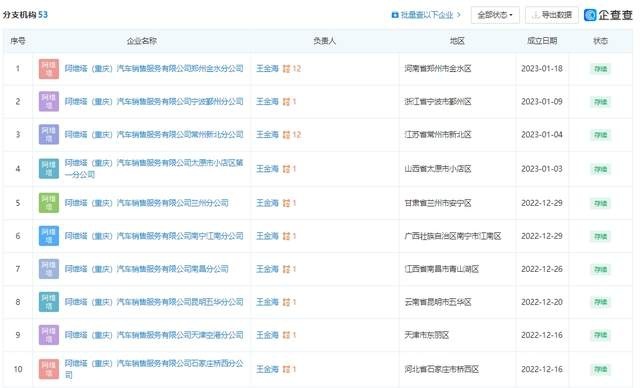Click the 企业名称 column header
Screen dimensions: 640x388
(x=142, y=41)
